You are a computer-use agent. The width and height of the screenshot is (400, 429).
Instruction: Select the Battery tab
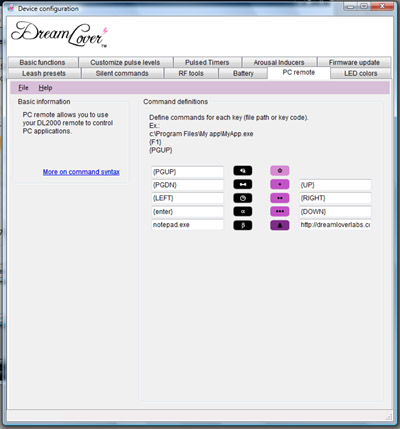tap(243, 73)
